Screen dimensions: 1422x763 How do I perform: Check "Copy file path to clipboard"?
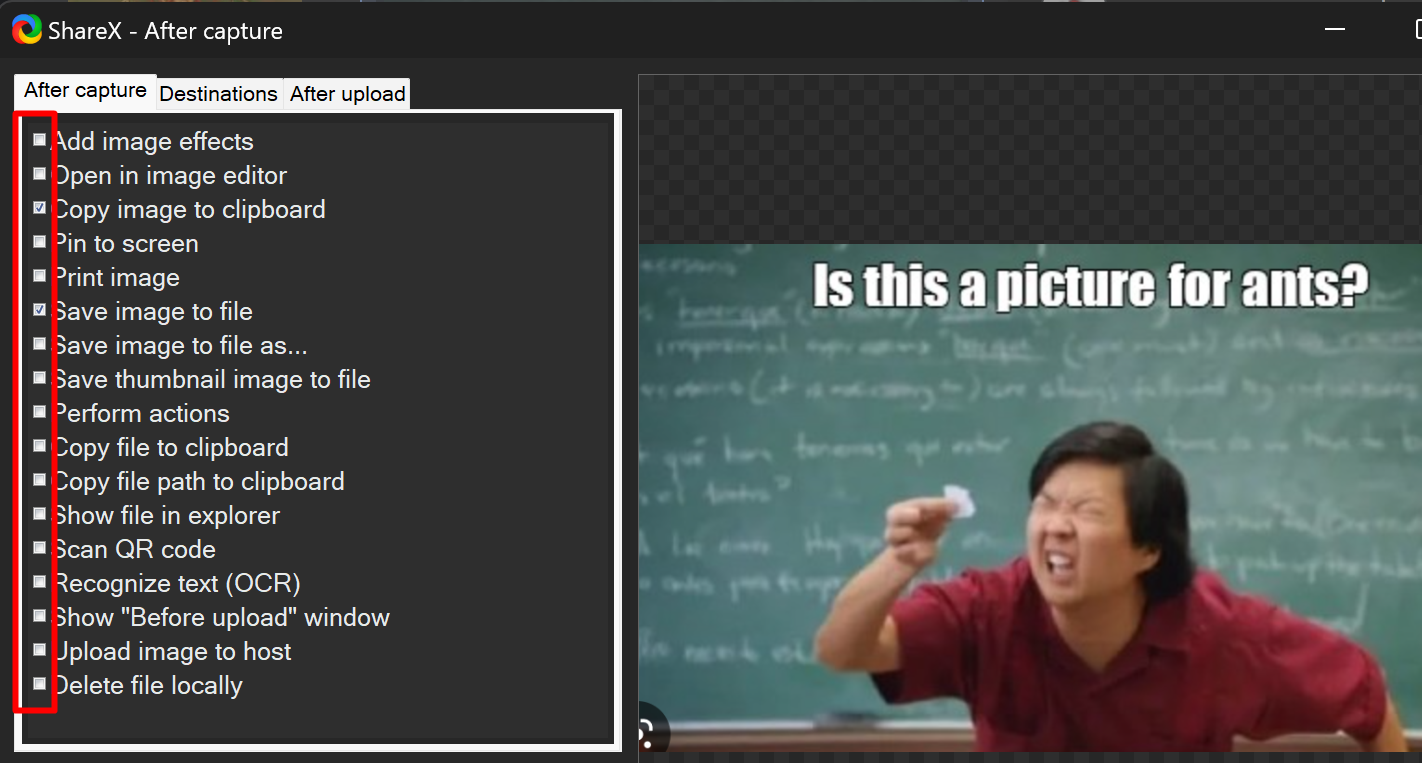point(39,479)
